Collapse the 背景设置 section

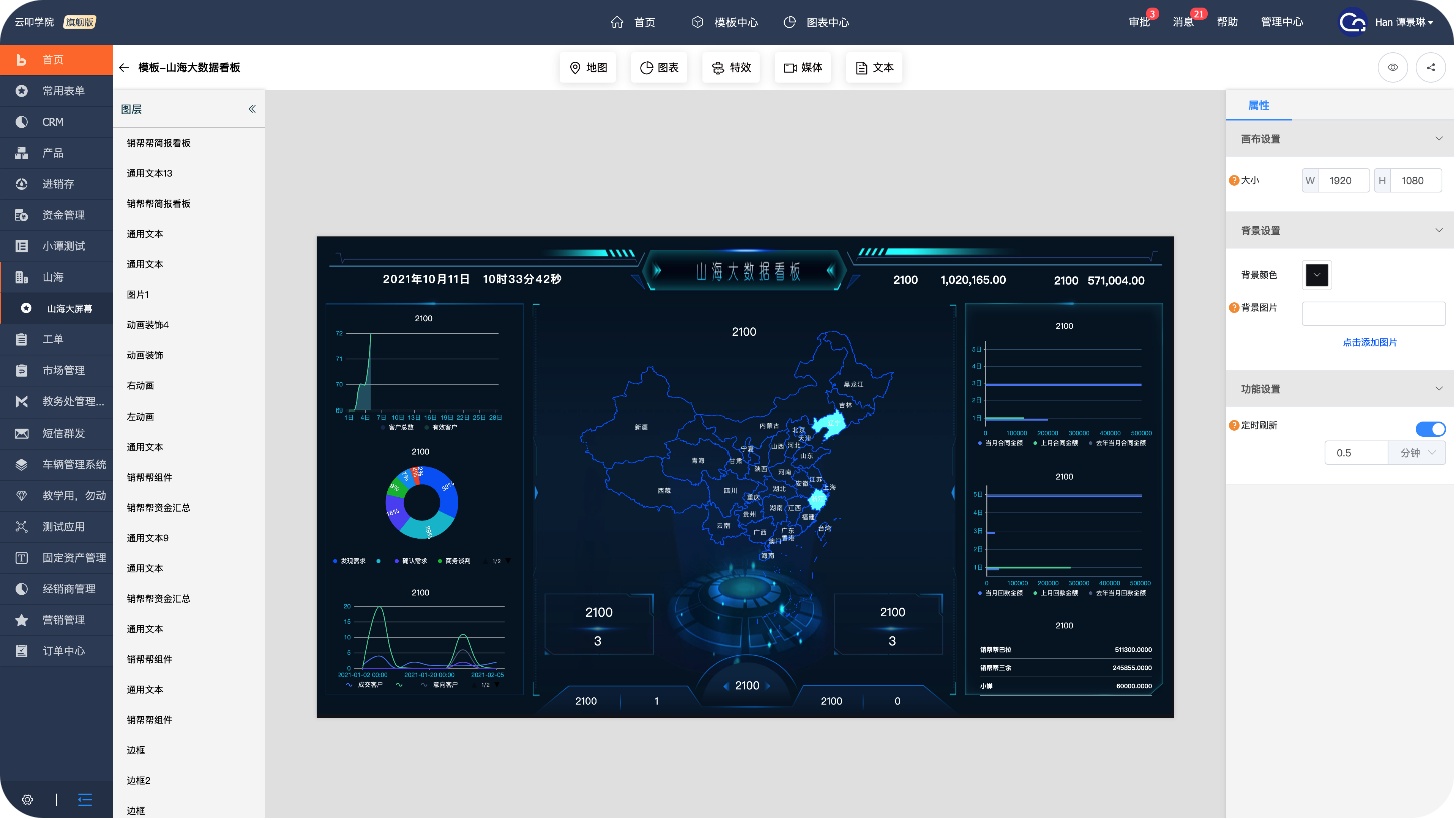tap(1439, 230)
